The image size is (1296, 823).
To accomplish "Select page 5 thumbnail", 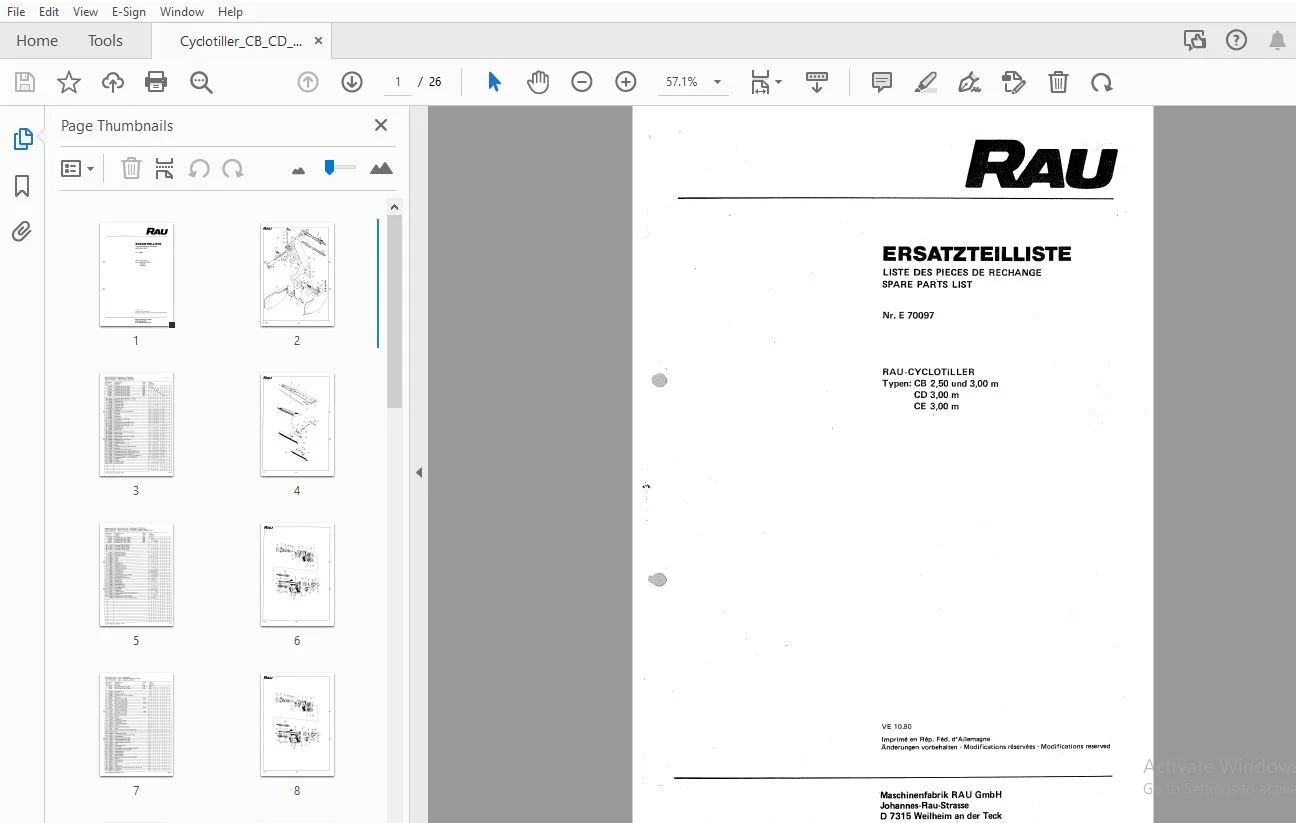I will 136,575.
